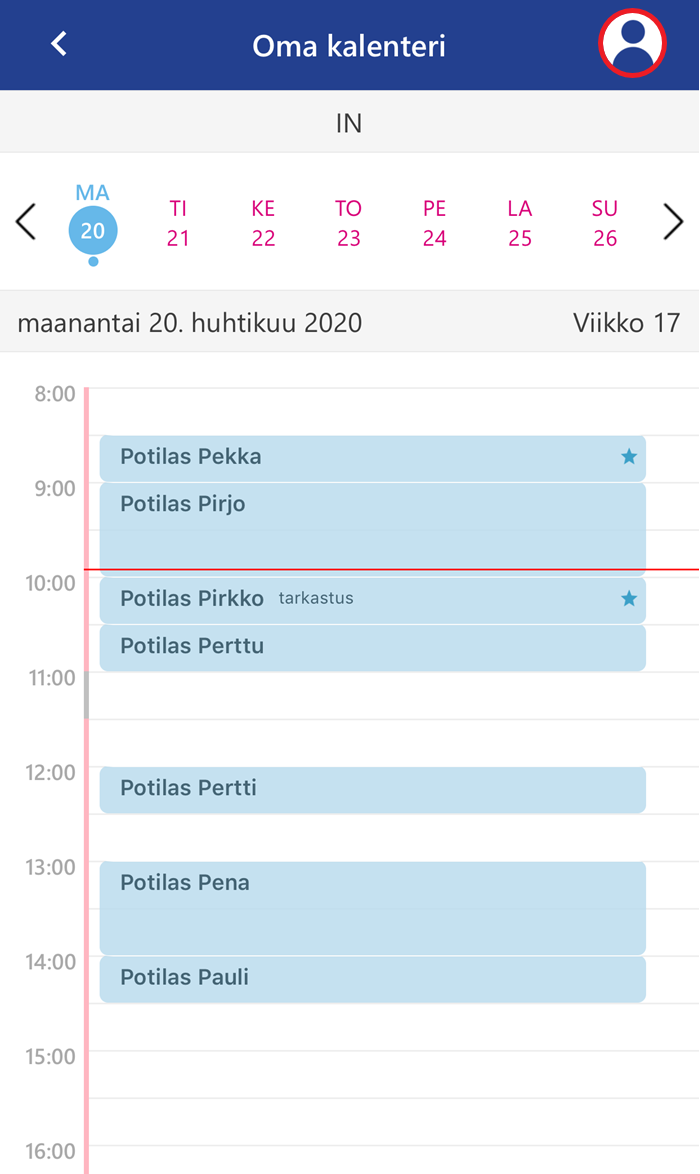Viewport: 700px width, 1174px height.
Task: Select Saturday LA 25
Action: [520, 223]
